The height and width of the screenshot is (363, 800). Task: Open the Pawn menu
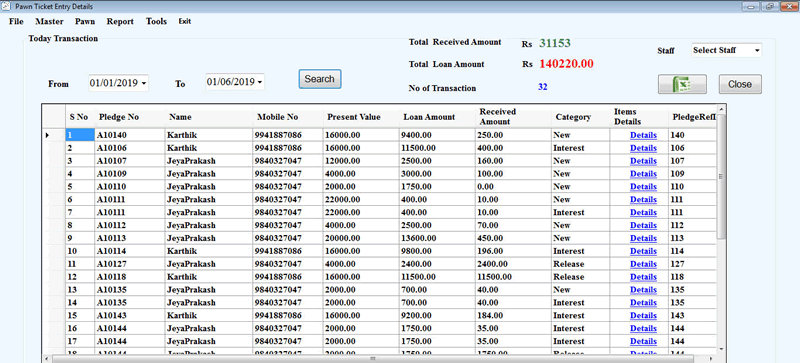tap(85, 21)
